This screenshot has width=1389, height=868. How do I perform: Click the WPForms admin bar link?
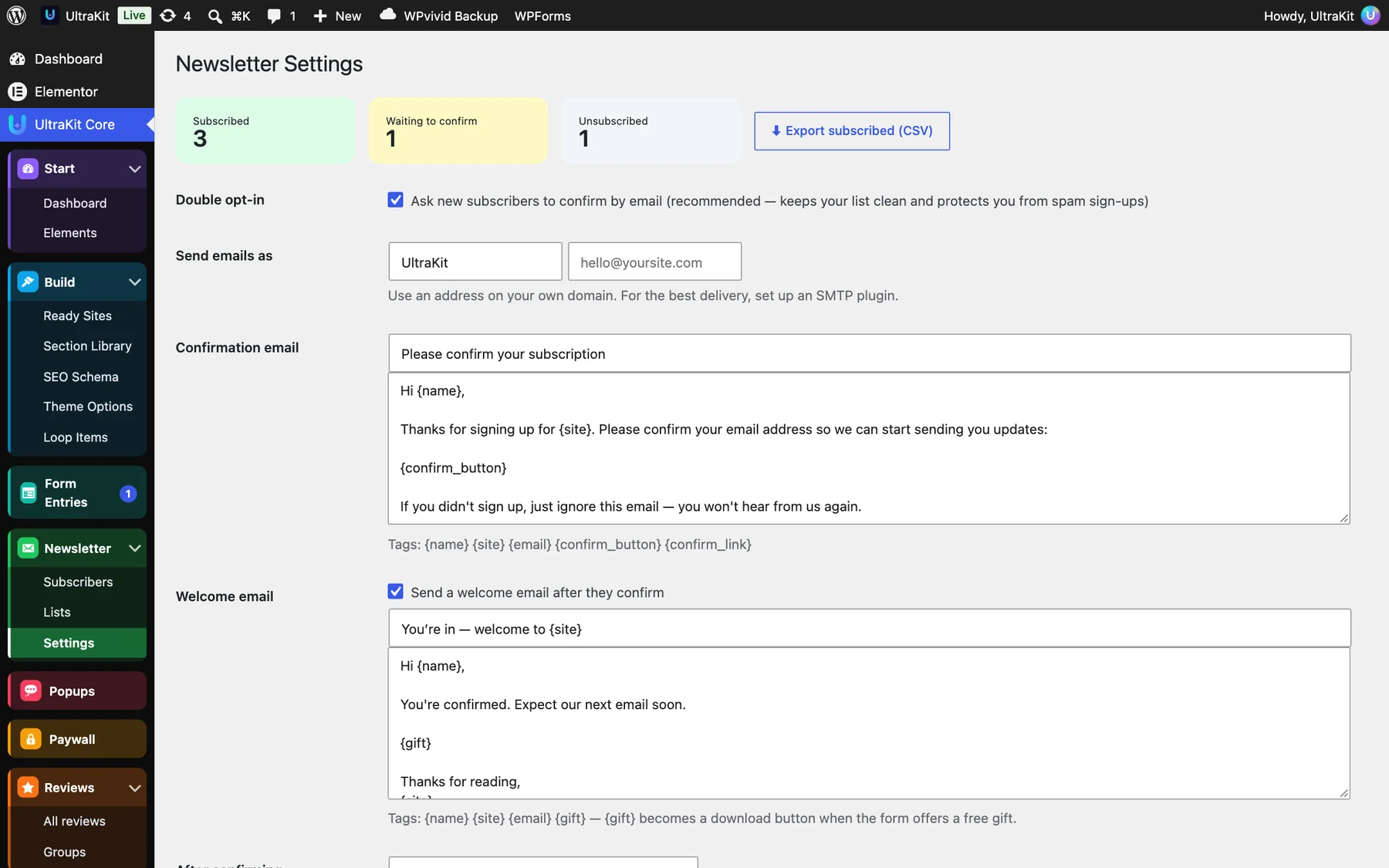[x=542, y=15]
